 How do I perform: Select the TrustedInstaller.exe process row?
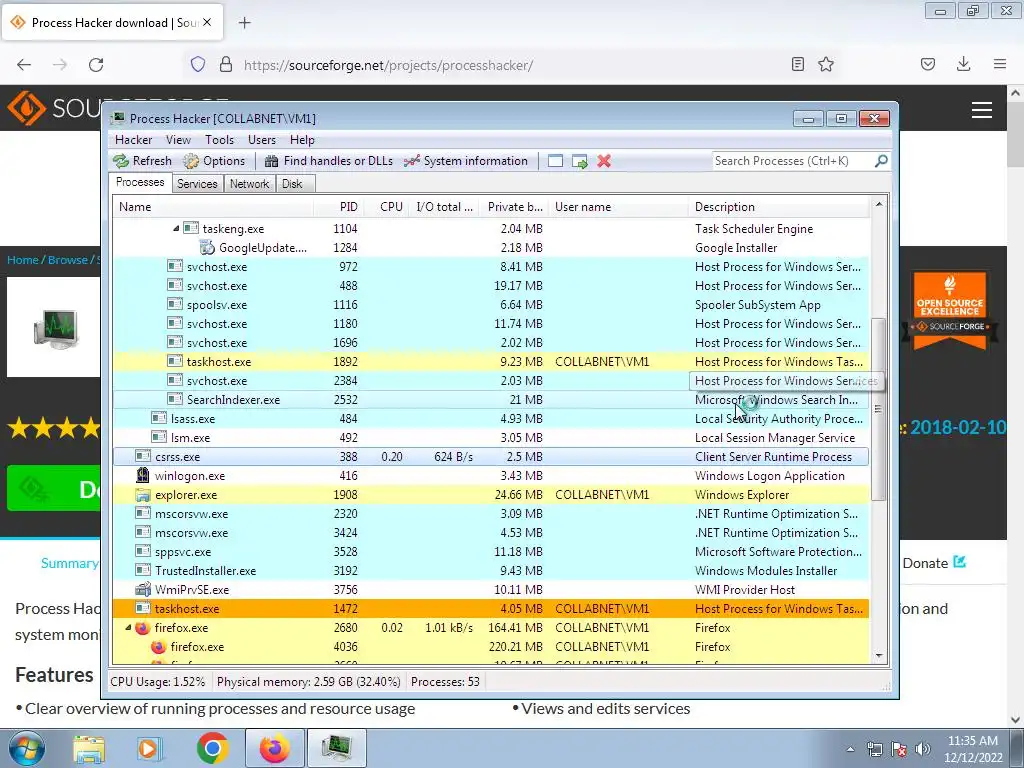pos(491,571)
